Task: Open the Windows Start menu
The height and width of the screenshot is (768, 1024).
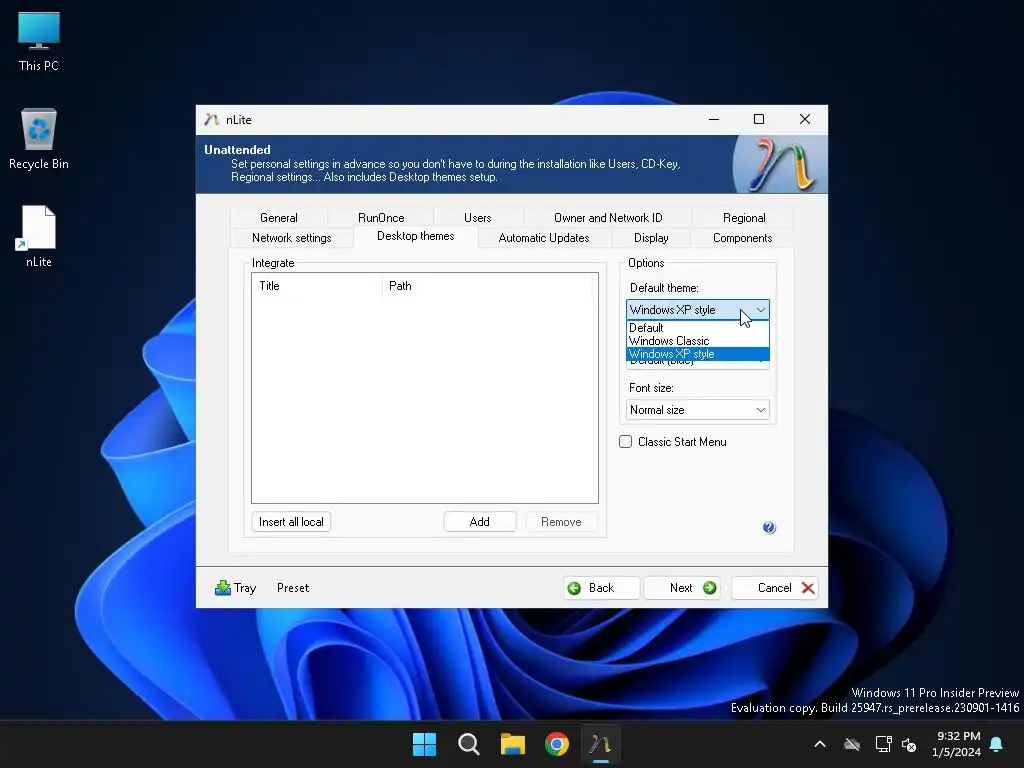Action: point(424,744)
